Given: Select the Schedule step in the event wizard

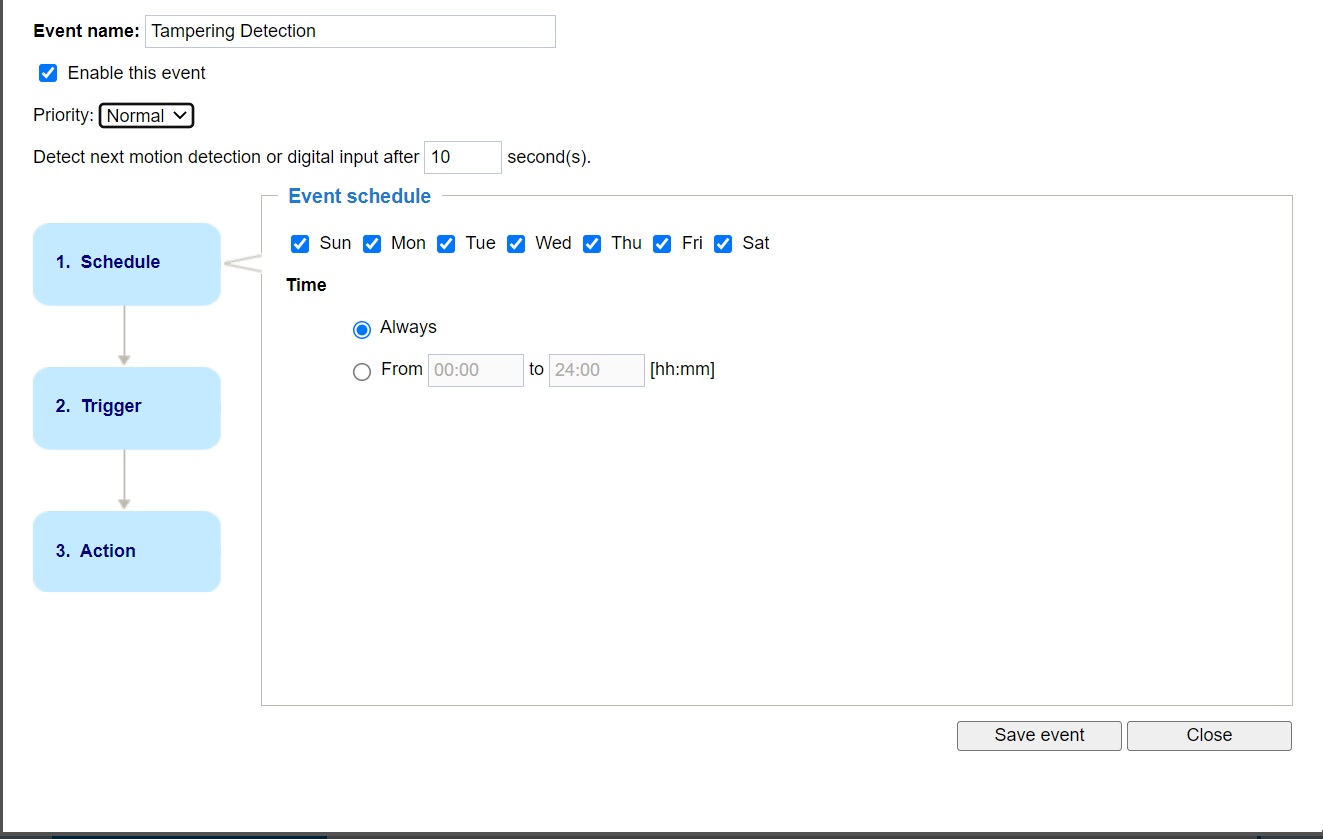Looking at the screenshot, I should click(x=126, y=262).
